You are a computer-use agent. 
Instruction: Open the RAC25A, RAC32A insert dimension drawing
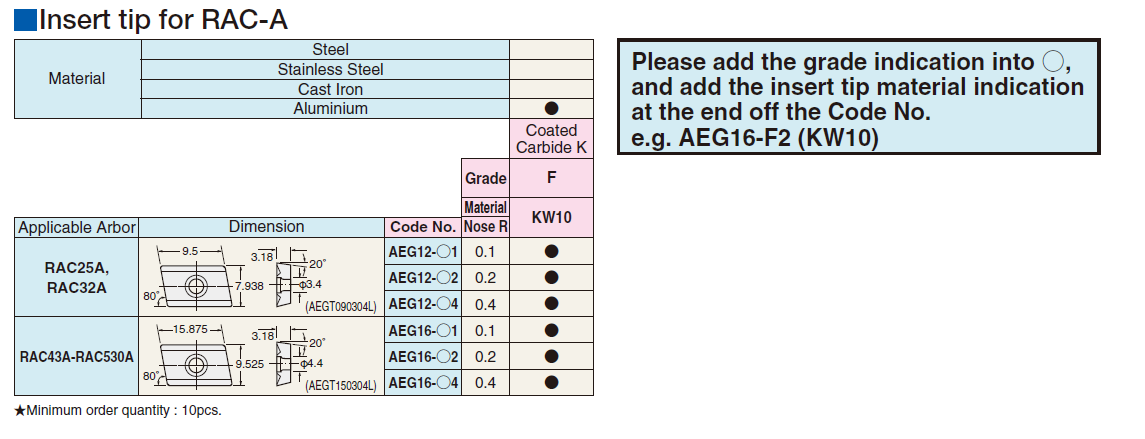pos(261,277)
